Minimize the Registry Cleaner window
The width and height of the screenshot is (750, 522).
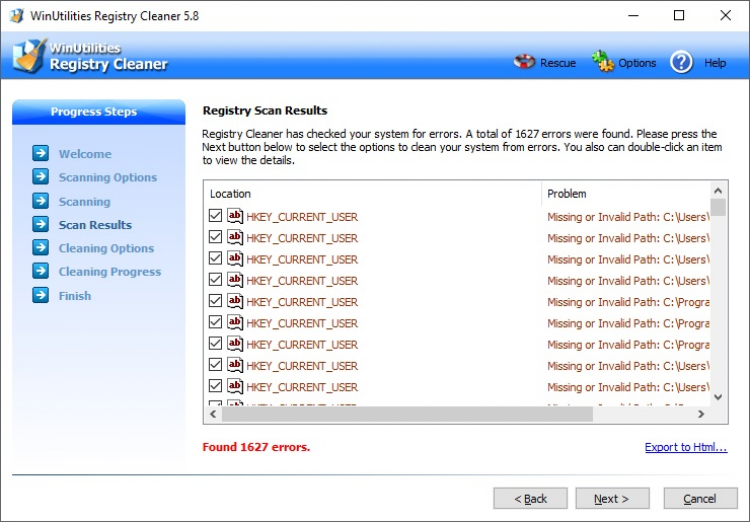(x=634, y=15)
